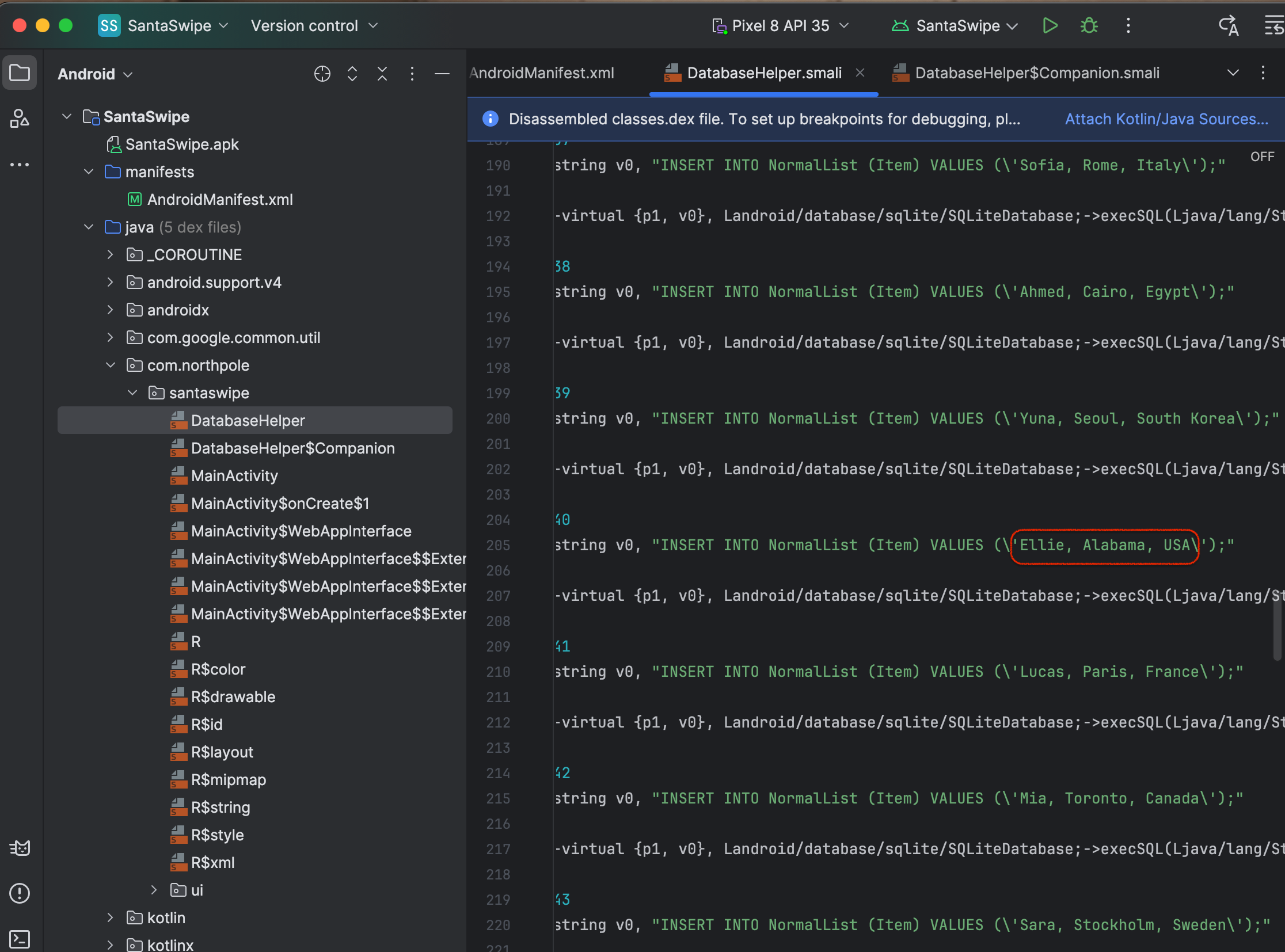
Task: Click the 'Lucas, Paris, France' string
Action: 1109,672
